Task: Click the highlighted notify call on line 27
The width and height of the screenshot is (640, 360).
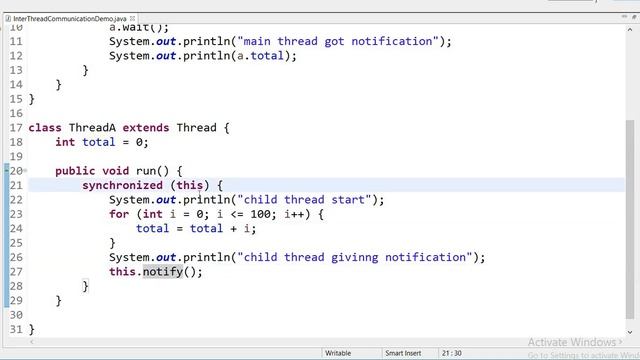Action: [x=163, y=272]
